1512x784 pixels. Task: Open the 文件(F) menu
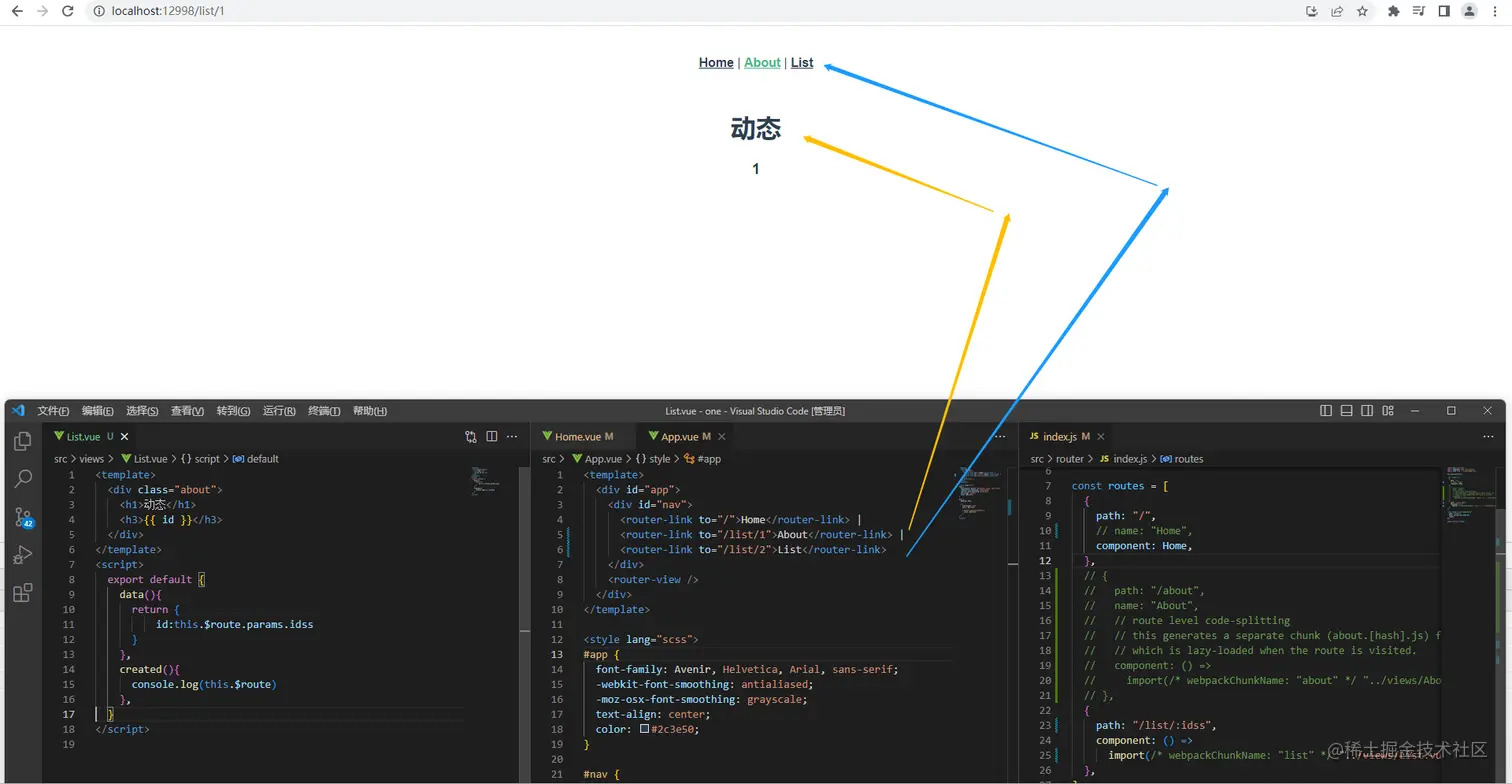(x=53, y=411)
